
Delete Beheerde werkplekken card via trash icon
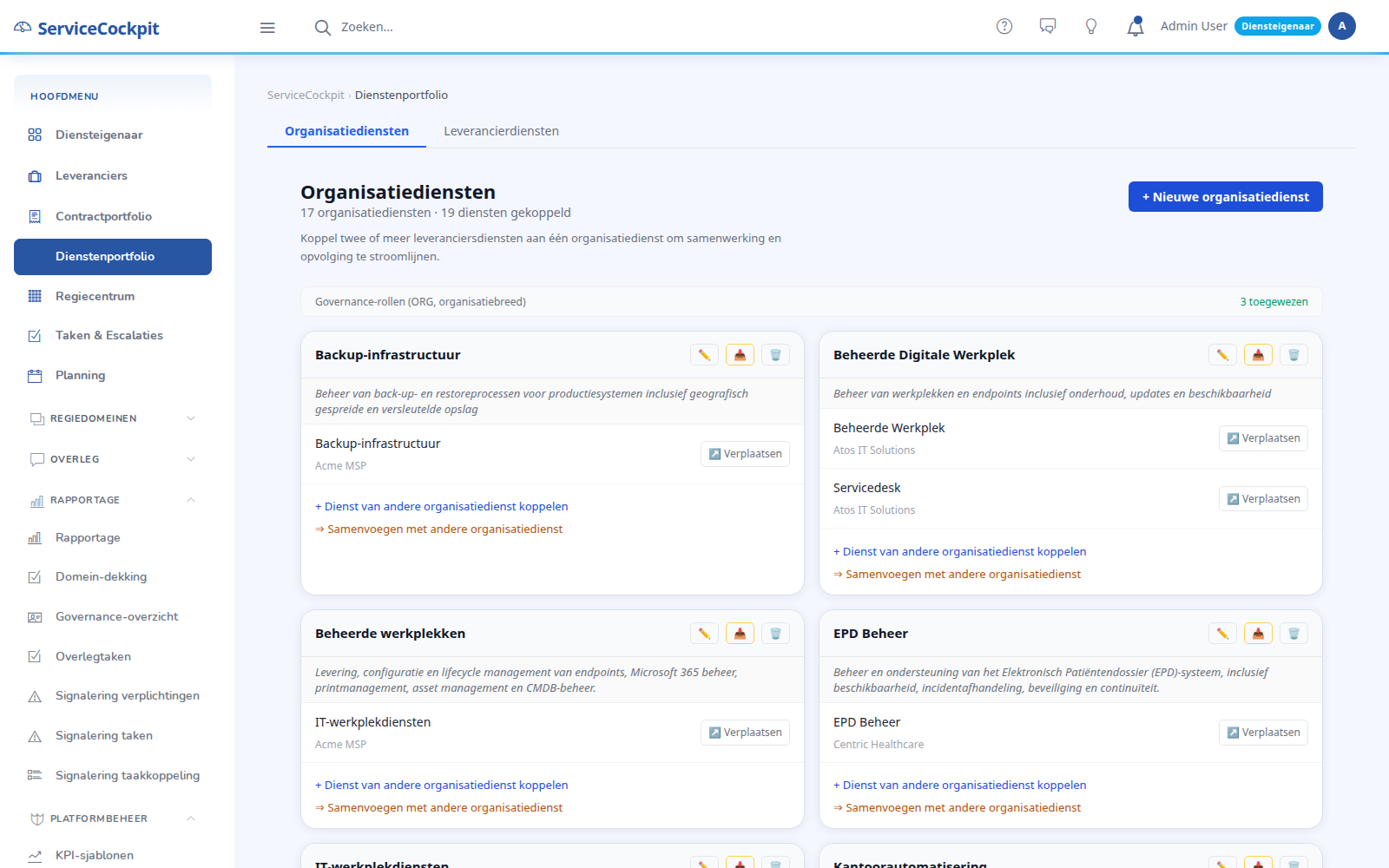[x=775, y=634]
